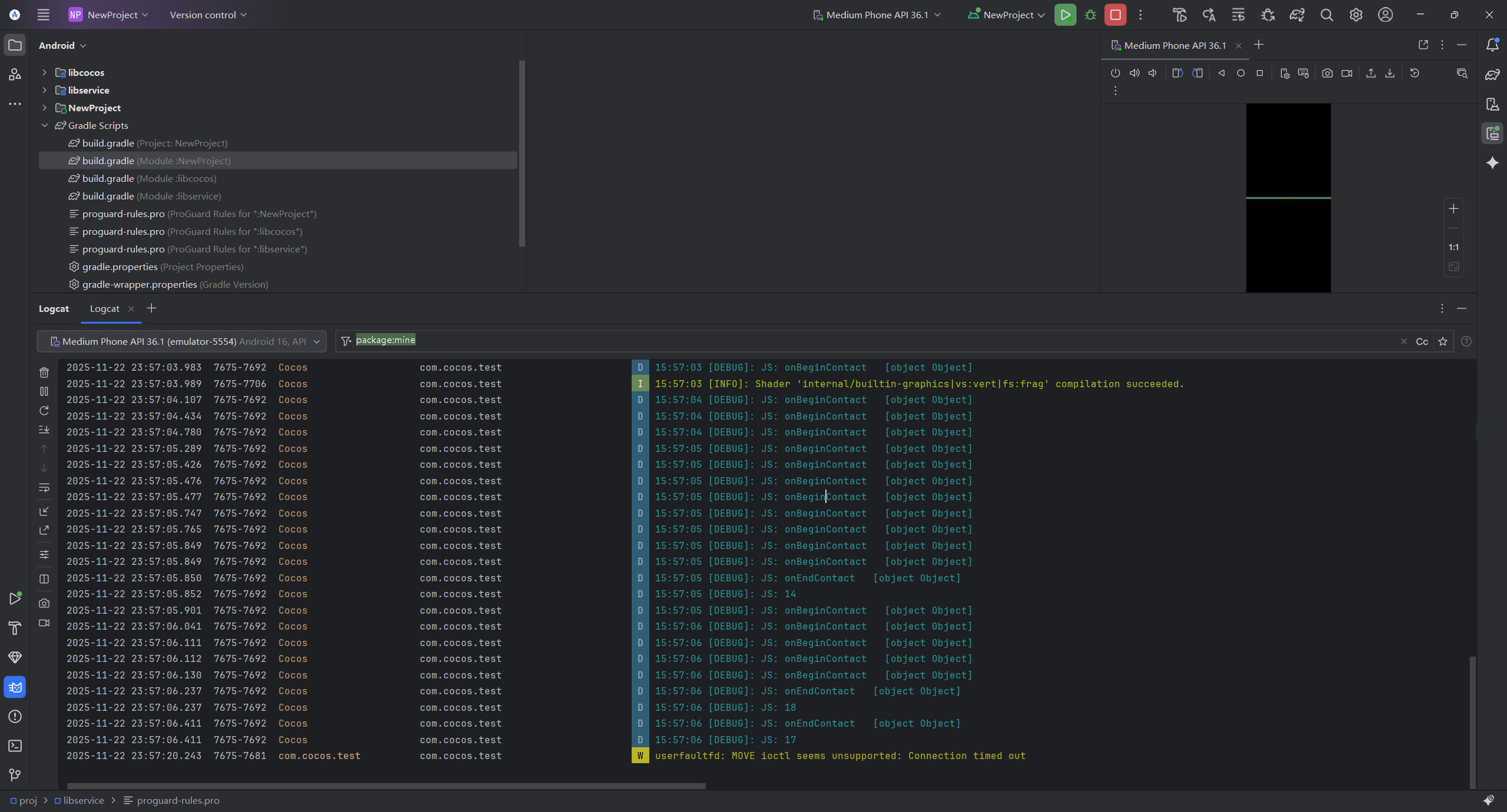This screenshot has width=1507, height=812.
Task: Pause logcat output
Action: (44, 391)
